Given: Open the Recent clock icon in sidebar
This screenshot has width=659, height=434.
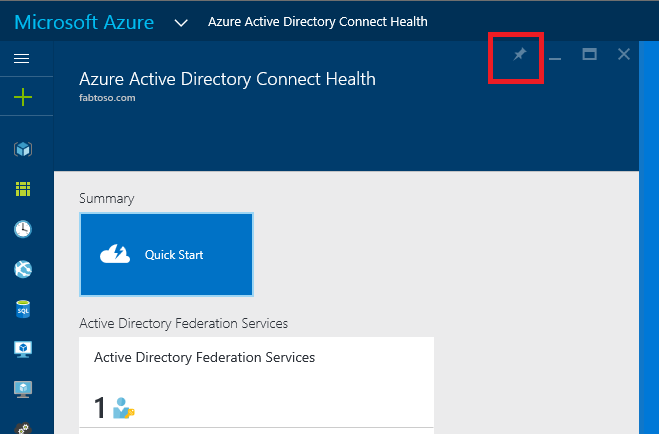Looking at the screenshot, I should 22,229.
